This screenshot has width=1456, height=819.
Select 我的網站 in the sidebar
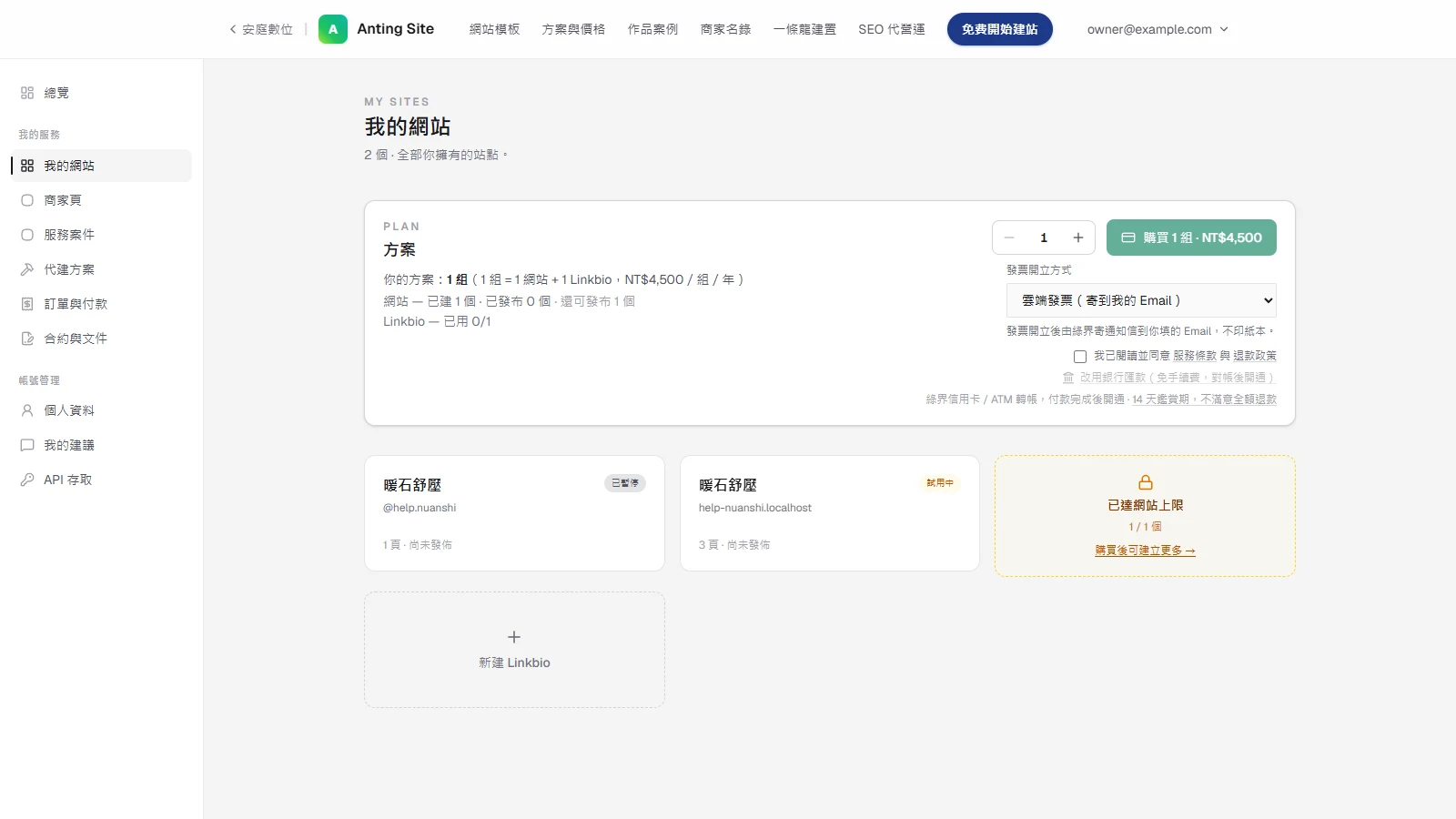pos(101,166)
